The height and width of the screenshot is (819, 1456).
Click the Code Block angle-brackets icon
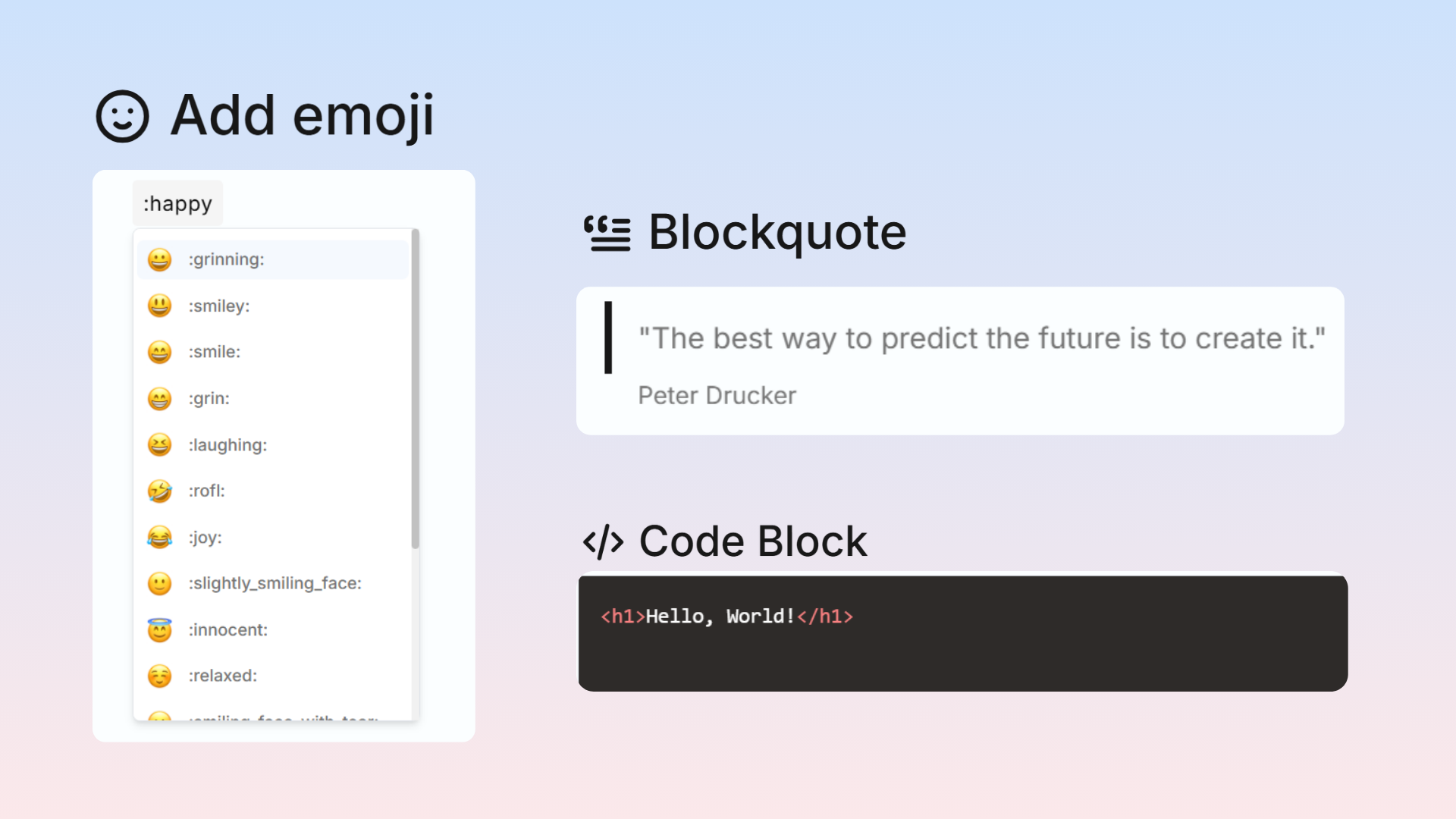pyautogui.click(x=603, y=541)
